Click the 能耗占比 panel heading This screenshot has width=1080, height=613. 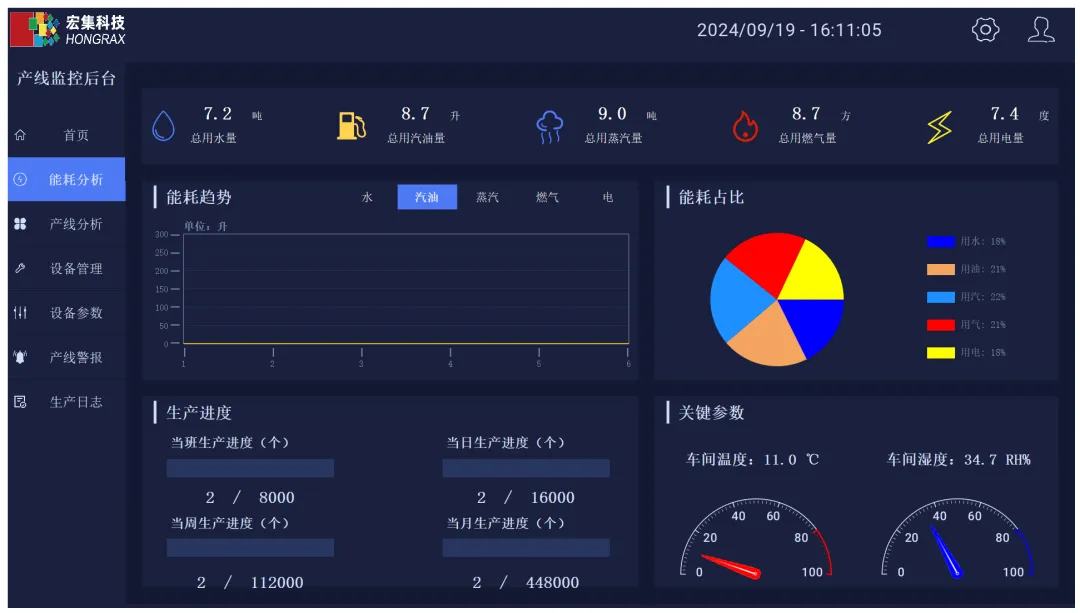(x=711, y=198)
